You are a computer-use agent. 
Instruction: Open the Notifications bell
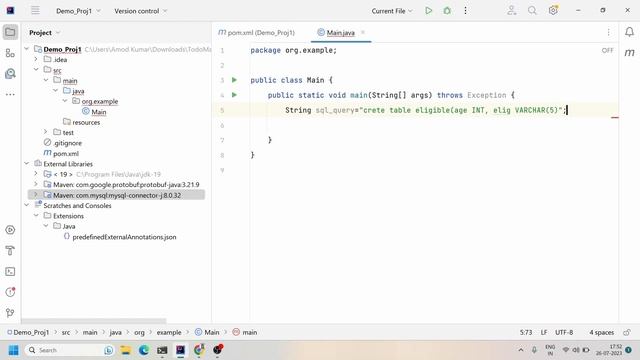[629, 32]
